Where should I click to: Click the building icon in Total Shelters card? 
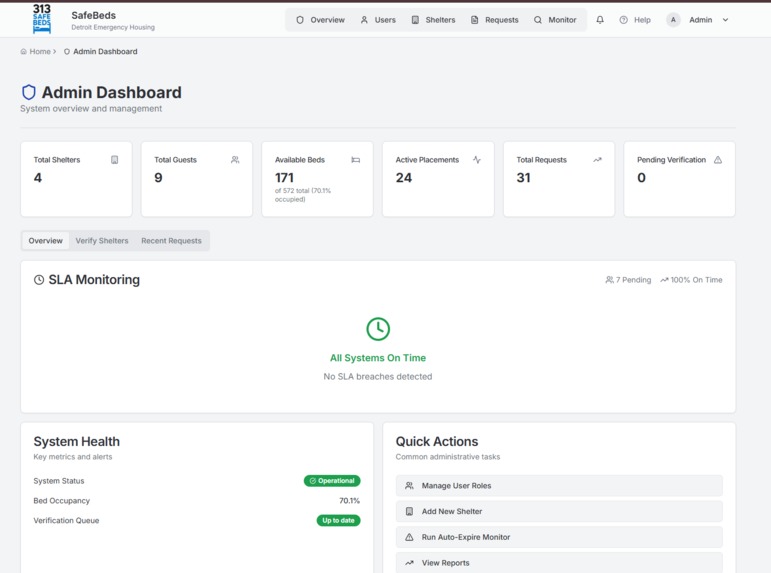[x=115, y=159]
